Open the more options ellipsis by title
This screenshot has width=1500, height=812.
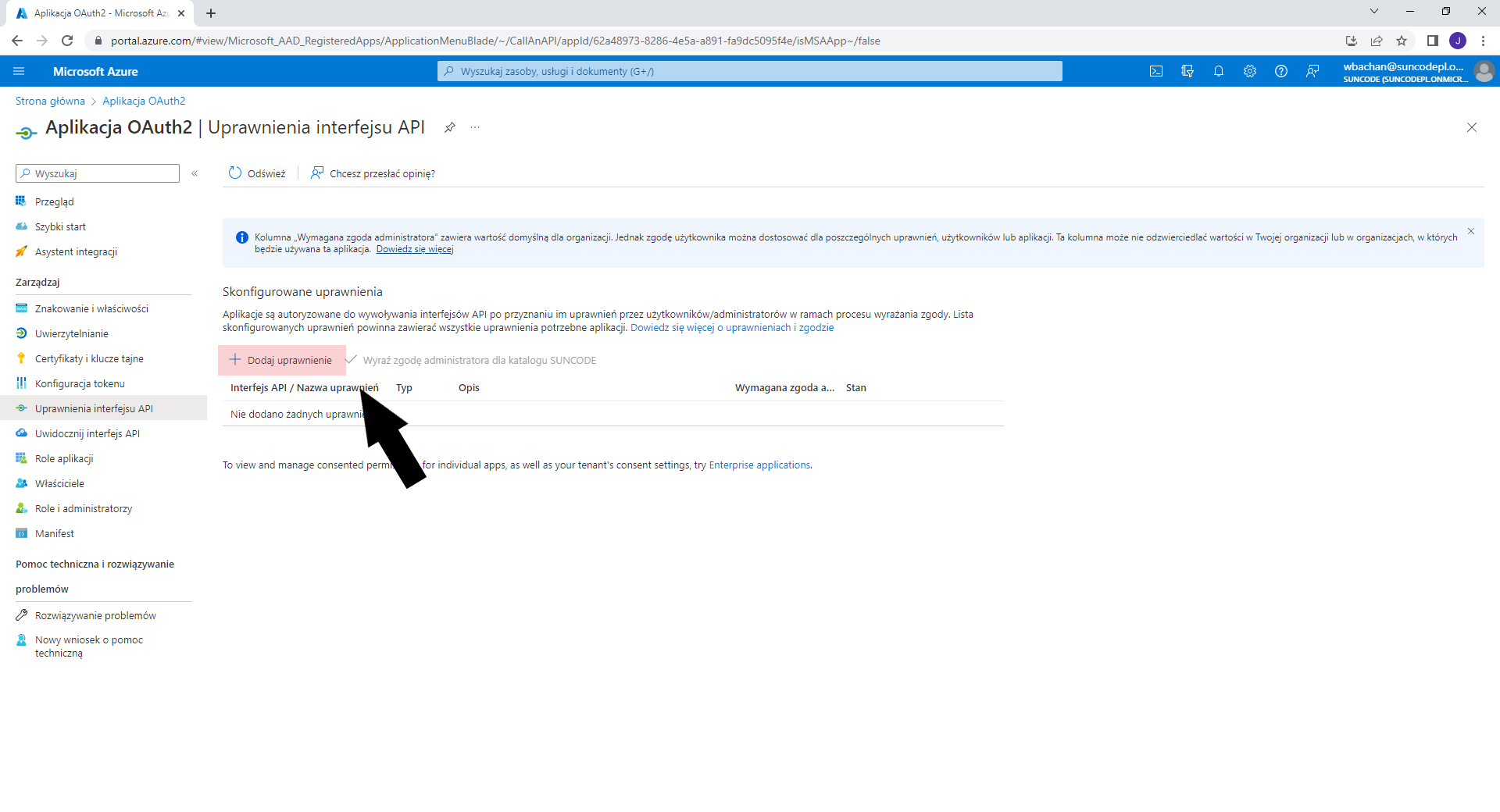(x=475, y=127)
